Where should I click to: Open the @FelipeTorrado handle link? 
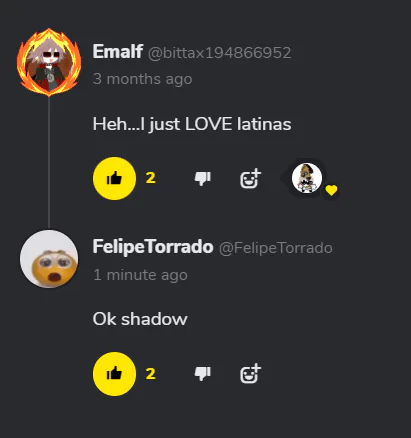pyautogui.click(x=276, y=248)
